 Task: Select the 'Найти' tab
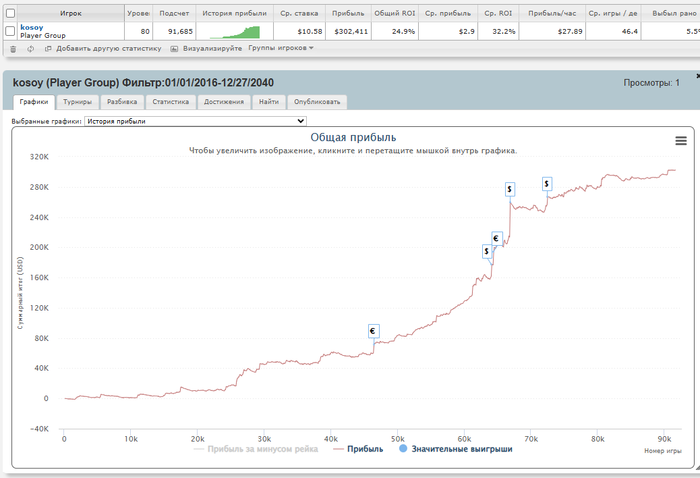point(269,102)
